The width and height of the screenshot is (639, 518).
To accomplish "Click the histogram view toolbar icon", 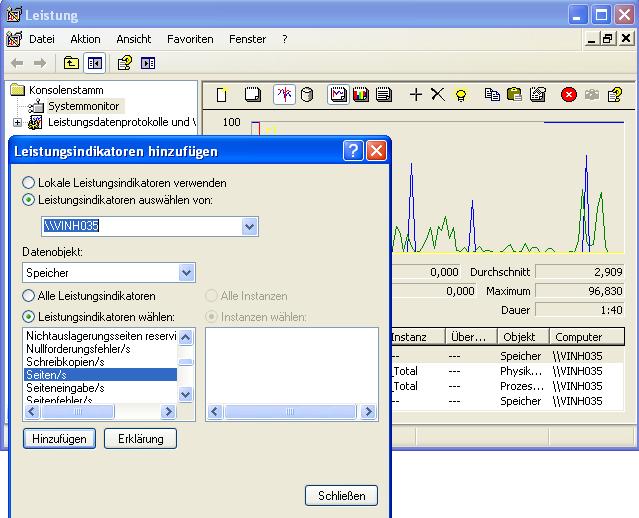I will click(x=361, y=95).
